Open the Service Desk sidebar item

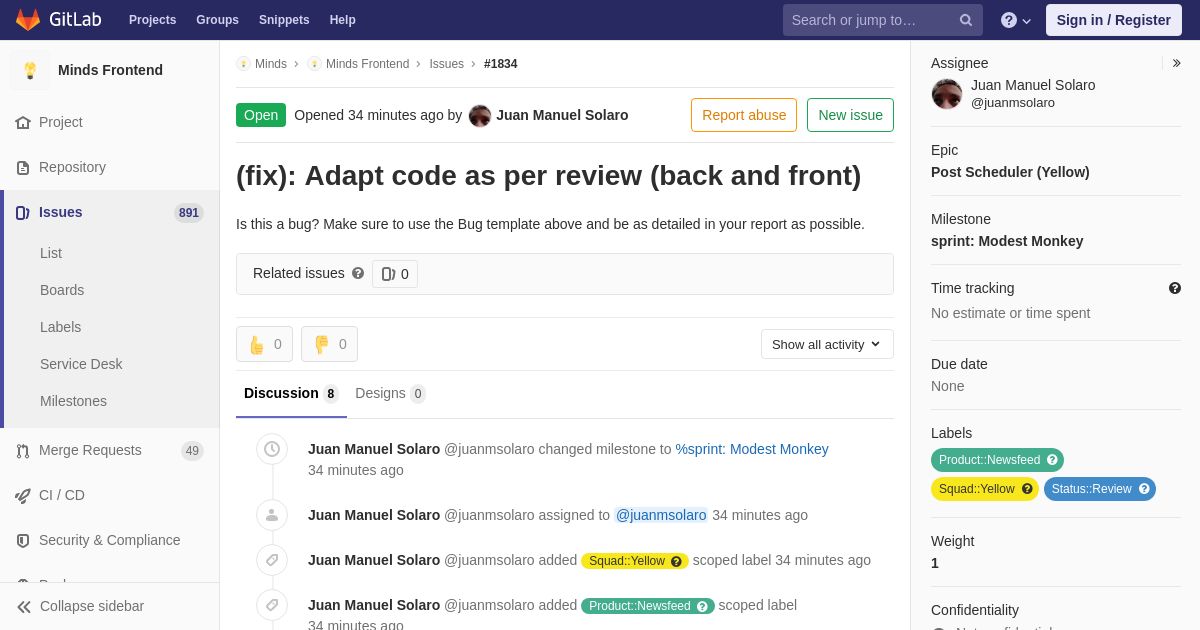(x=81, y=364)
